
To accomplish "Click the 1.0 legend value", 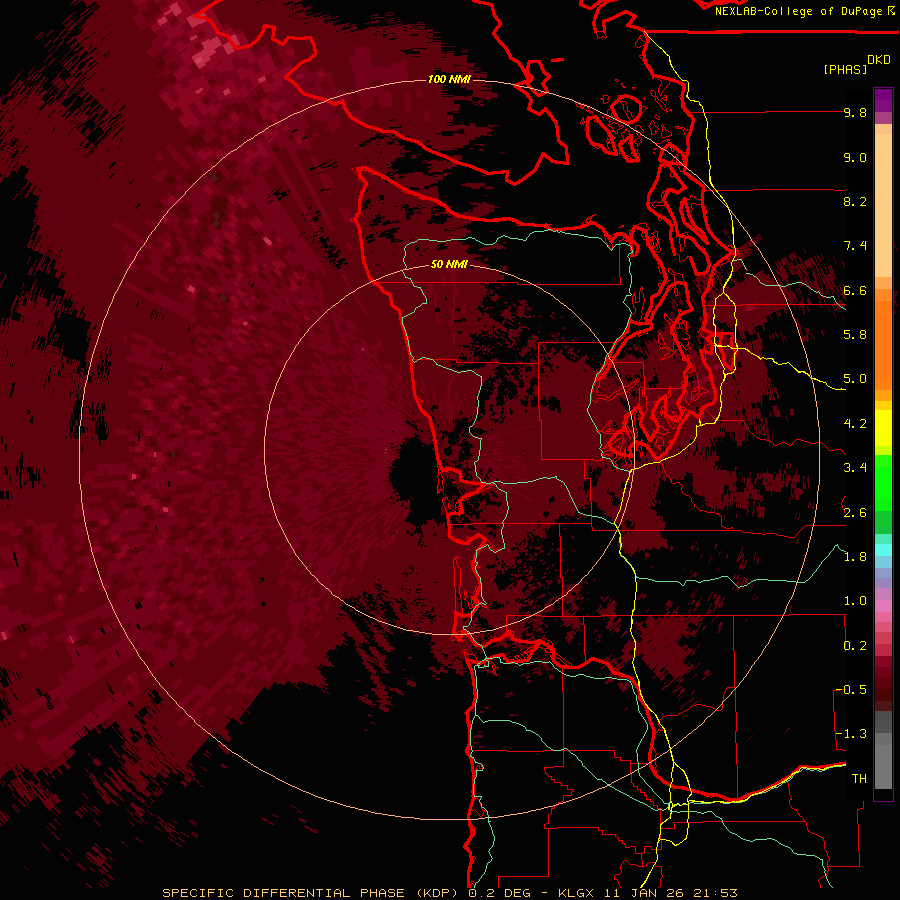I will click(855, 601).
